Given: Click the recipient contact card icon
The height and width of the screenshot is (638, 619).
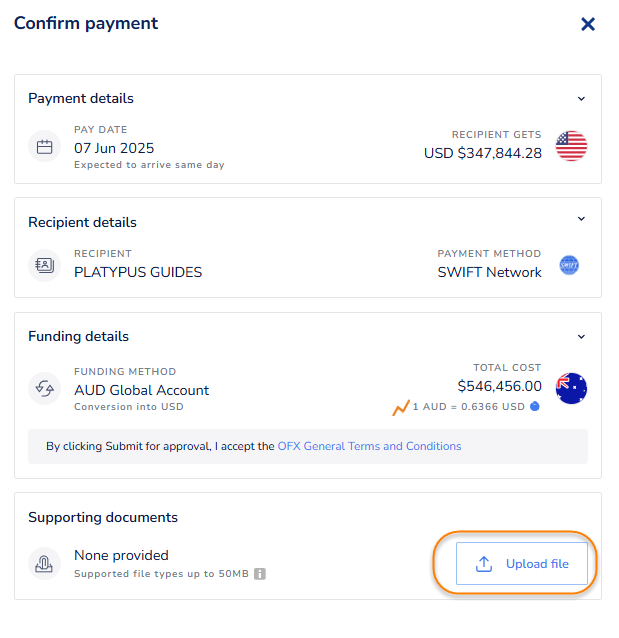Looking at the screenshot, I should (x=44, y=265).
